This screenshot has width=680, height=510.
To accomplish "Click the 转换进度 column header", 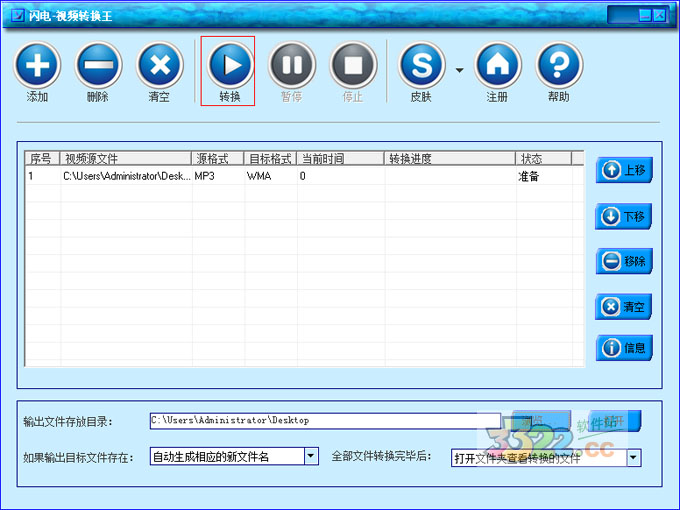I will click(x=450, y=159).
